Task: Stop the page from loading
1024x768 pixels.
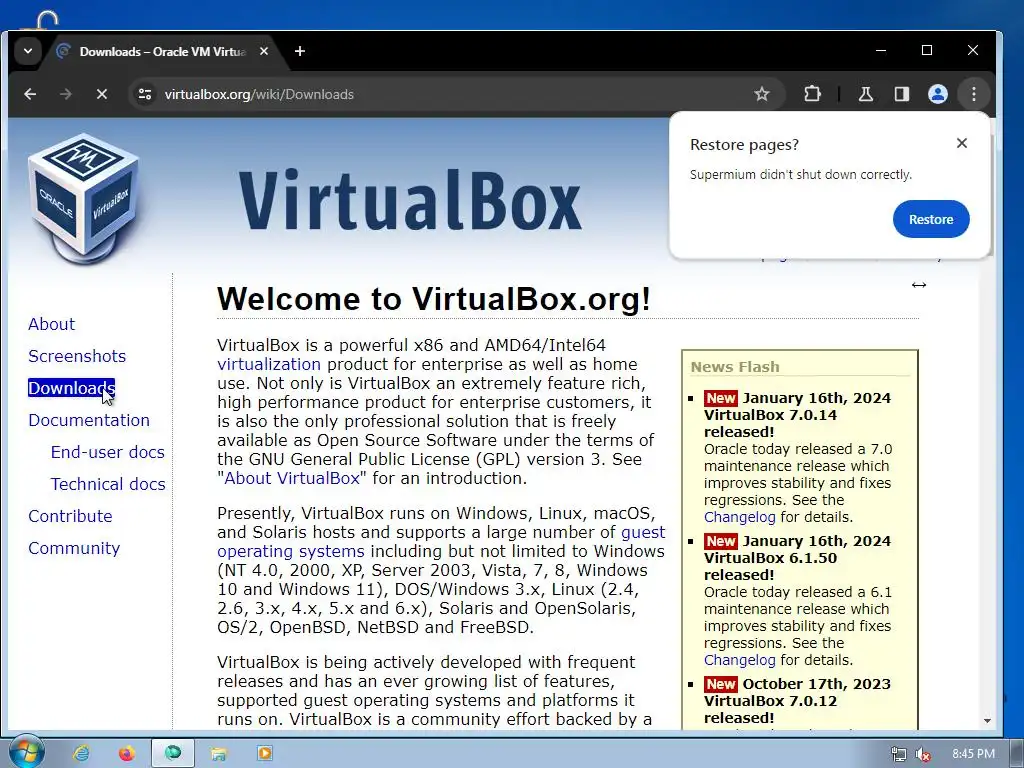Action: (x=102, y=94)
